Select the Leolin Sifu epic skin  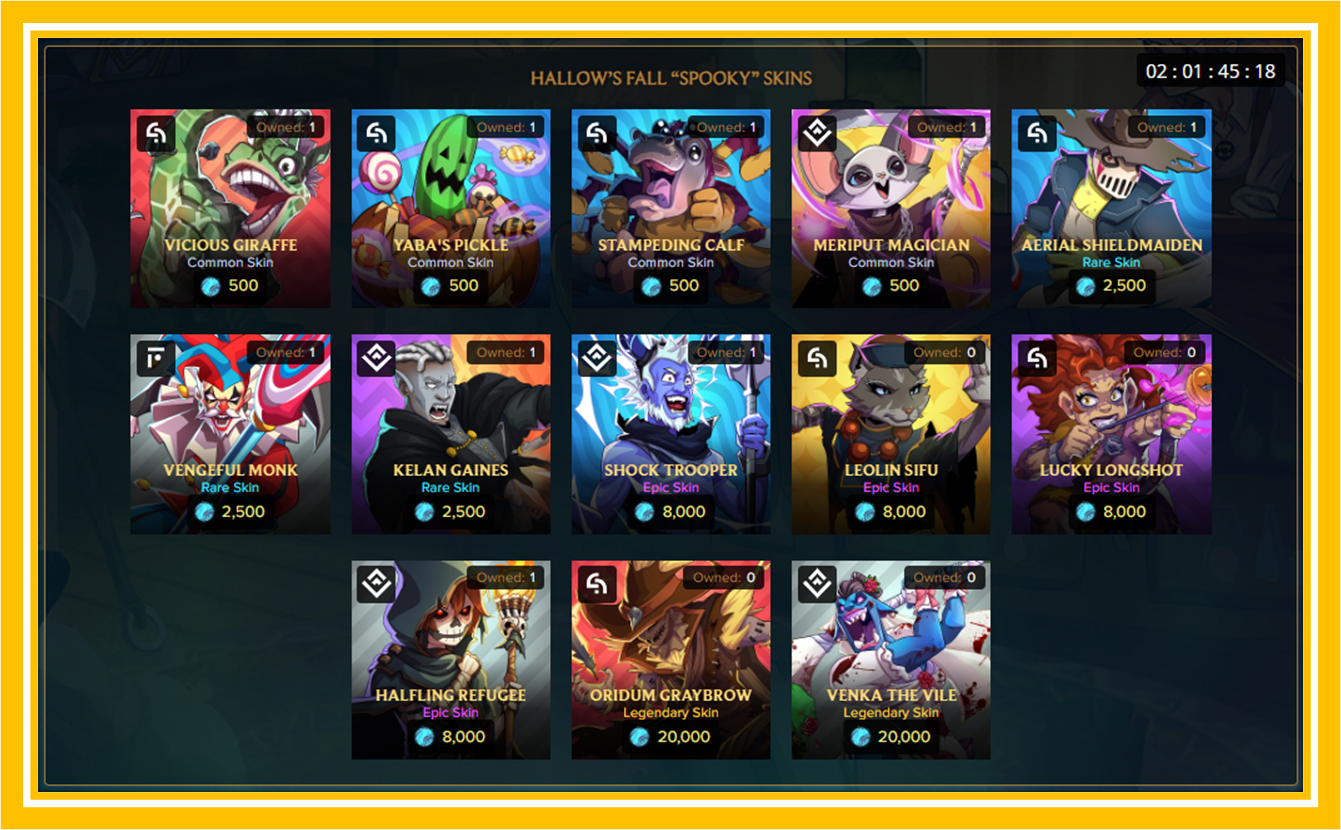pyautogui.click(x=891, y=434)
